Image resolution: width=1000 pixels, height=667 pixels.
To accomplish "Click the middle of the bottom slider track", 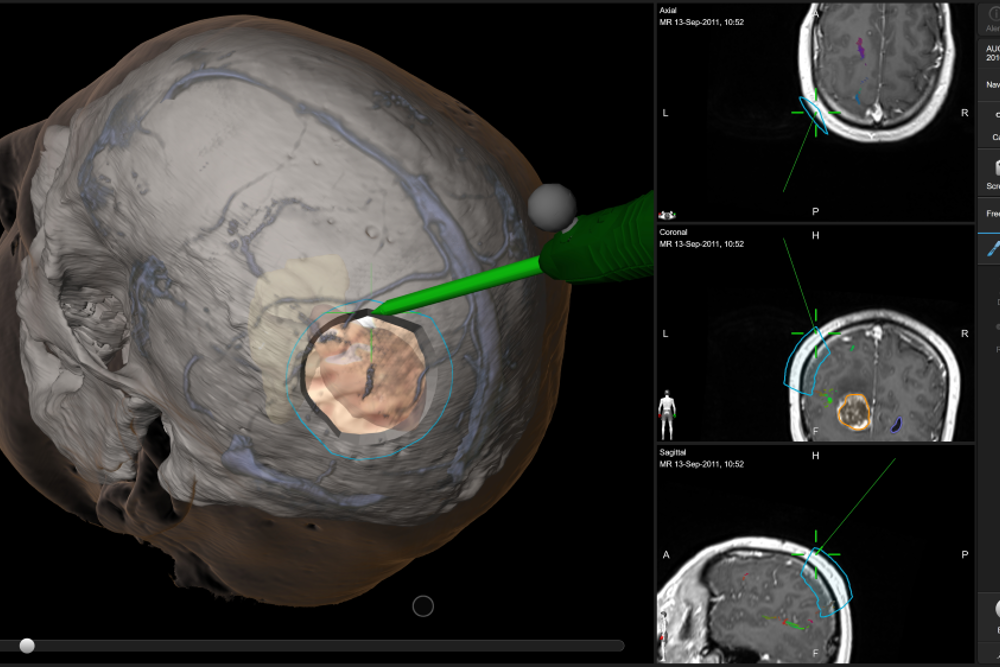I will coord(312,646).
